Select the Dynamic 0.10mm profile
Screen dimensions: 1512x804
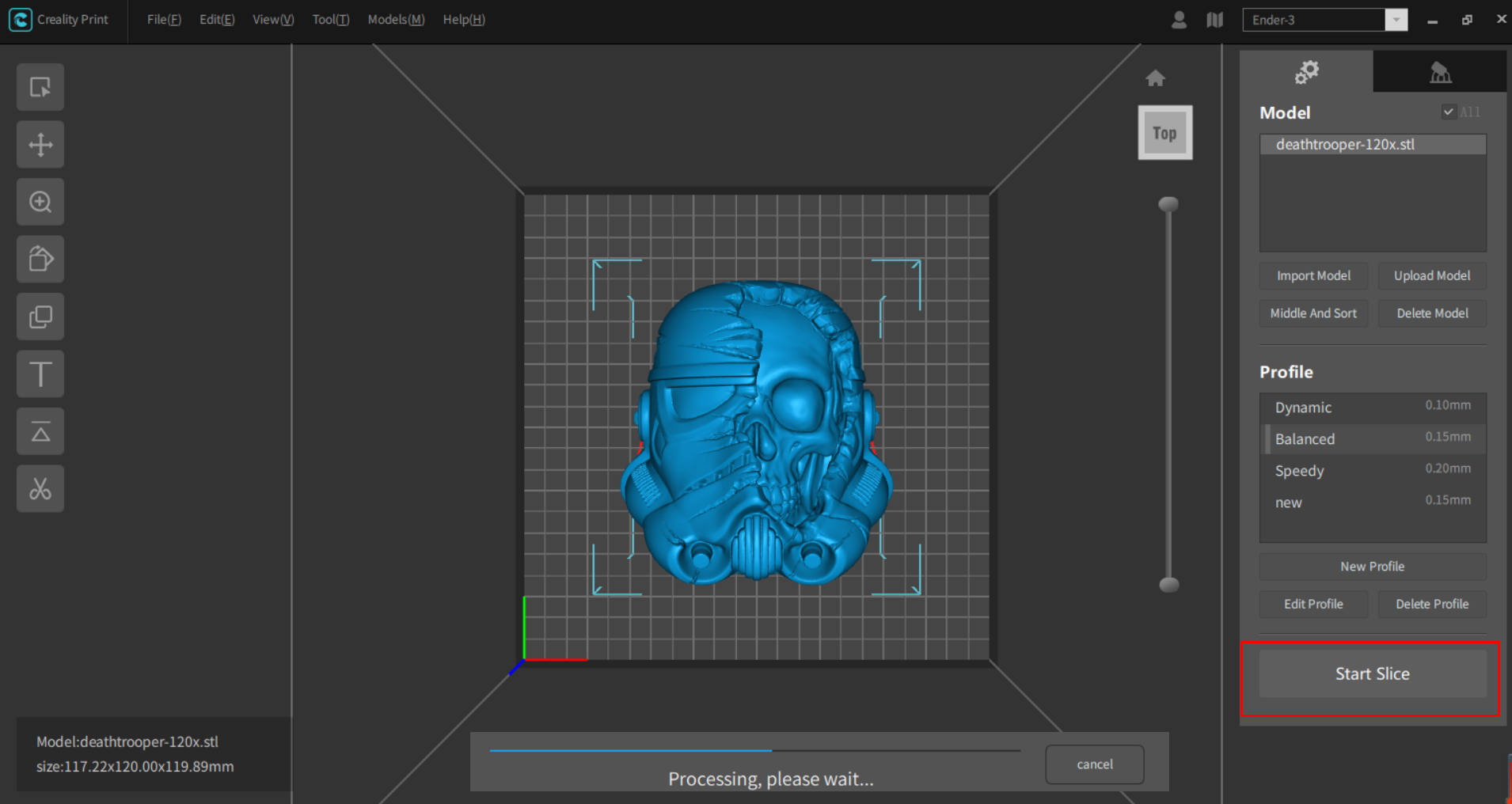click(x=1372, y=407)
